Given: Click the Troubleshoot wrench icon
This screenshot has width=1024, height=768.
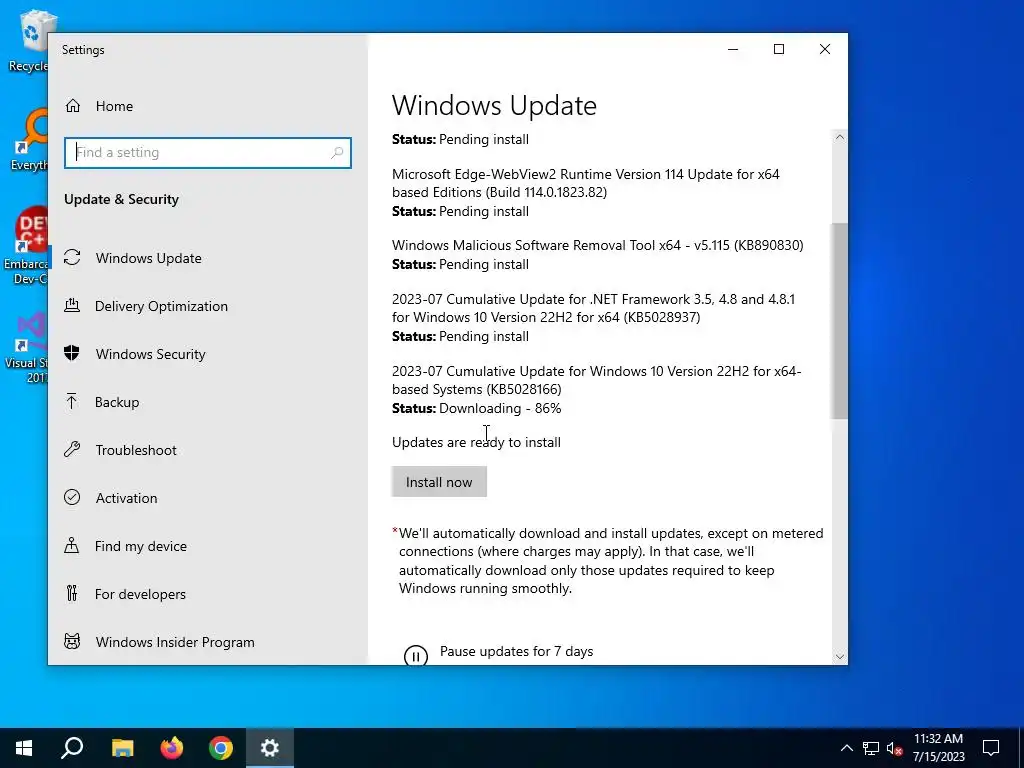Looking at the screenshot, I should pyautogui.click(x=72, y=449).
